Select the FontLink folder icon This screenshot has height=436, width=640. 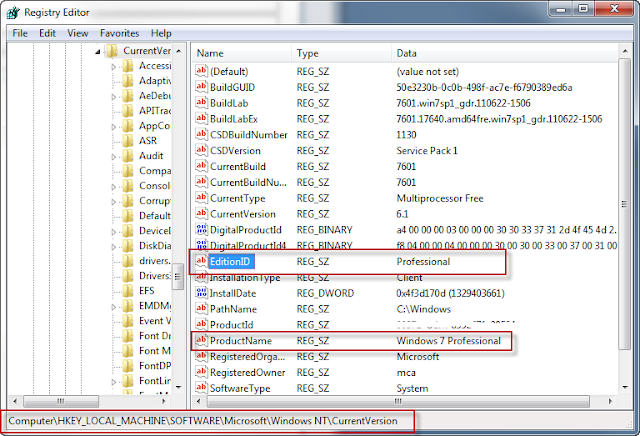pos(128,381)
